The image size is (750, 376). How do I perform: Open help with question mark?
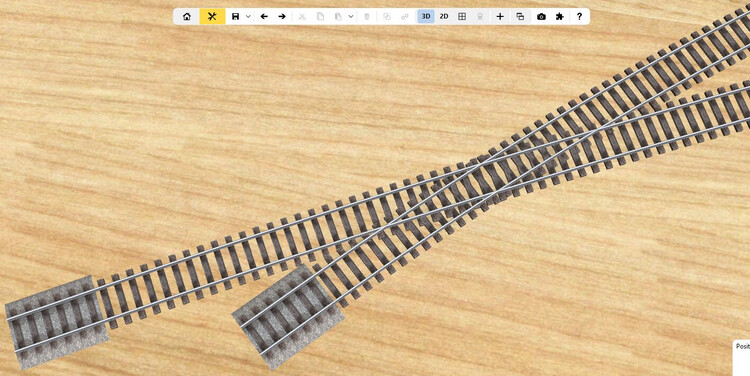click(579, 16)
